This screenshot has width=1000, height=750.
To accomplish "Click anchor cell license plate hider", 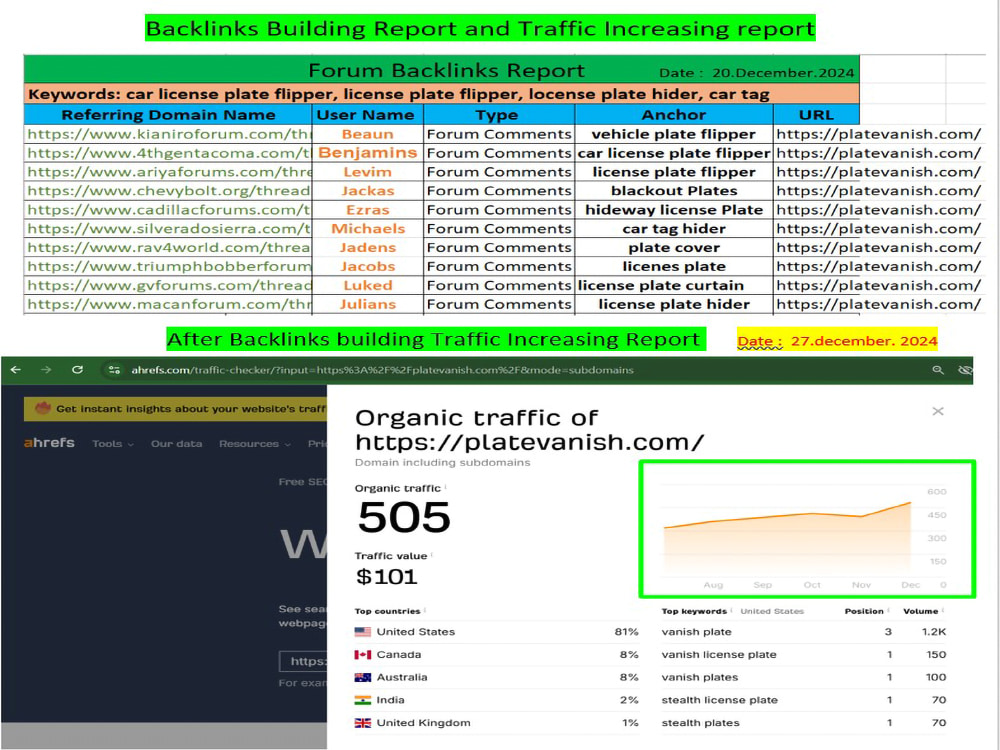I will 674,304.
